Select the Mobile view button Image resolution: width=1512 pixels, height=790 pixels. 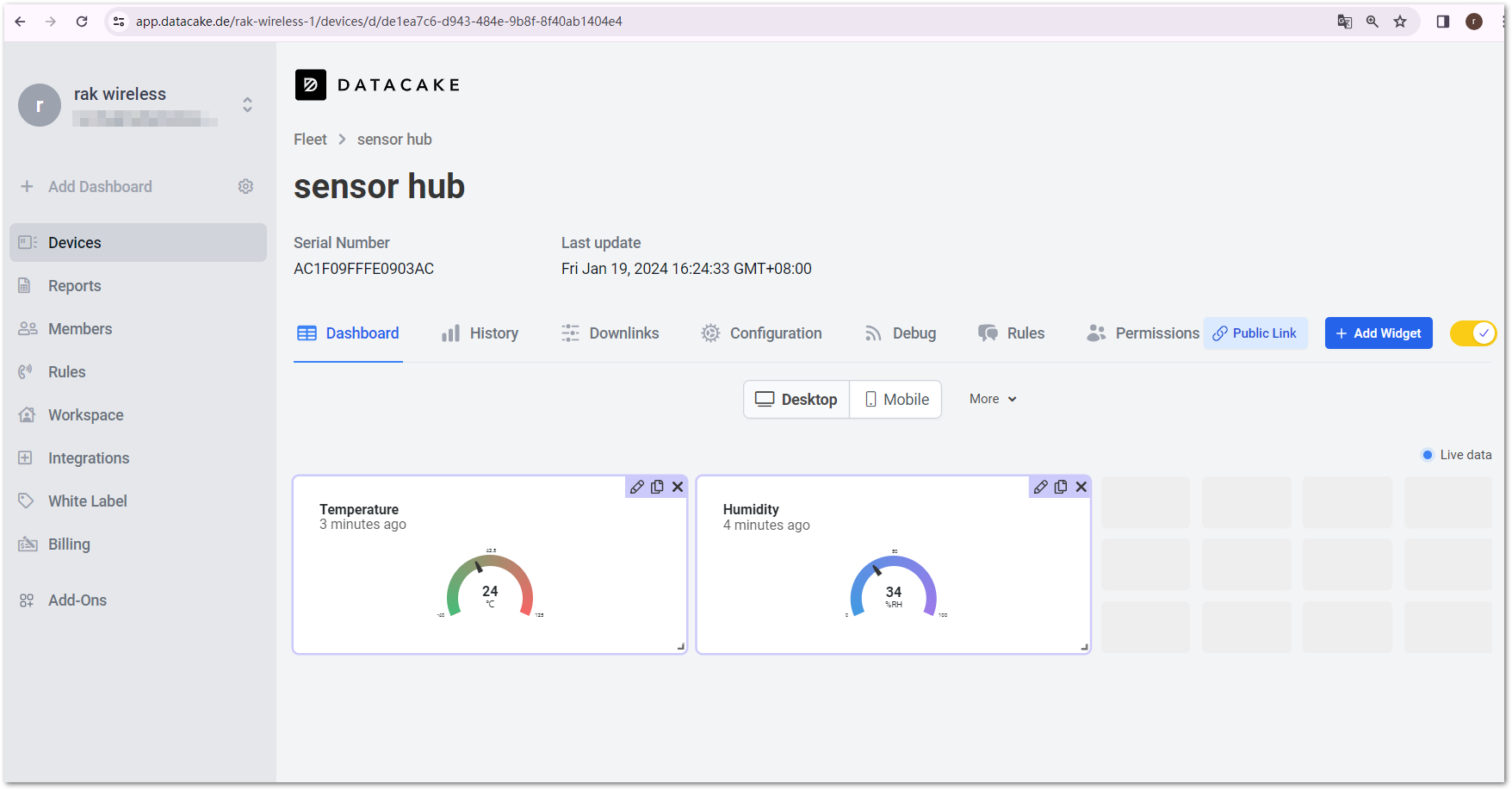point(896,400)
